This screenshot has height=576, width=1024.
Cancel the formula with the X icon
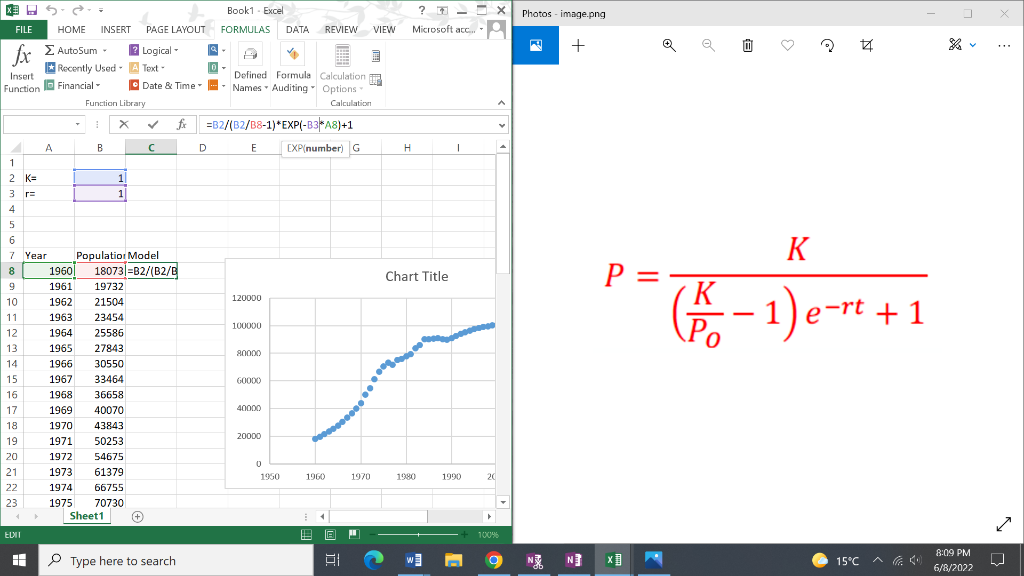[124, 124]
